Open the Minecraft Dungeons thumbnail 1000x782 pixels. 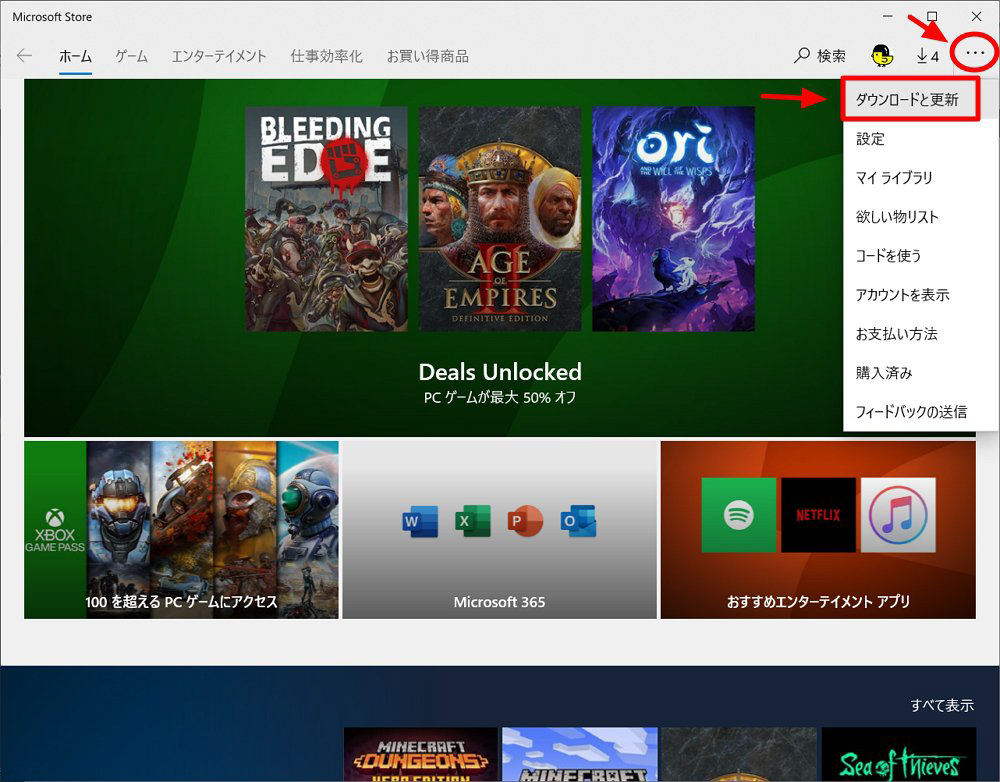[x=421, y=755]
